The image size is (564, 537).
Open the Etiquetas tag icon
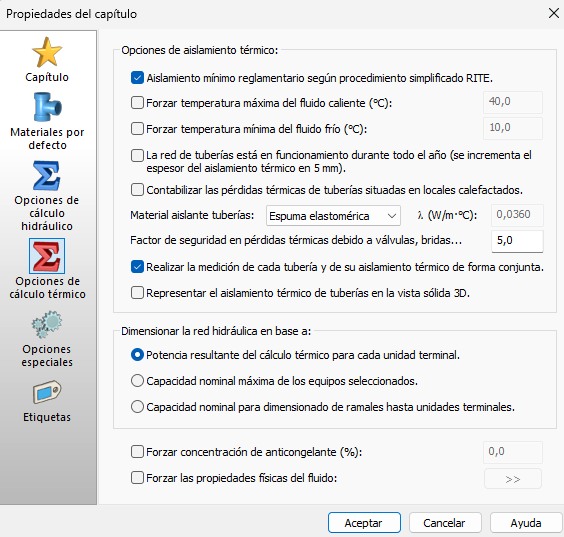47,392
